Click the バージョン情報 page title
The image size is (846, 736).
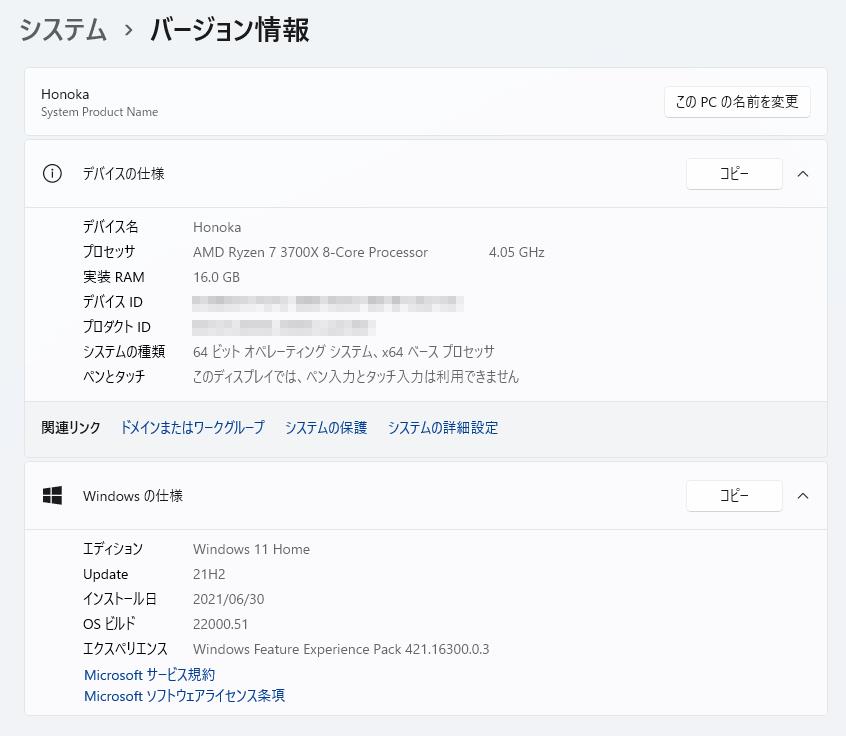coord(230,29)
